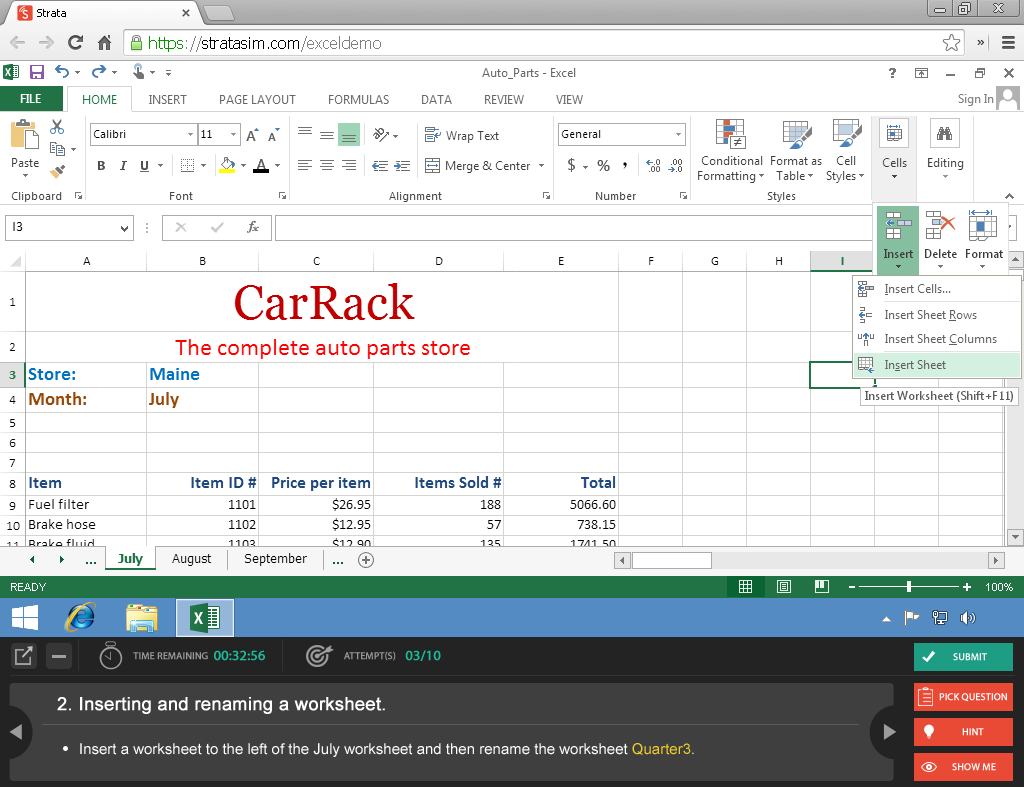Add a new sheet with the plus icon

366,560
